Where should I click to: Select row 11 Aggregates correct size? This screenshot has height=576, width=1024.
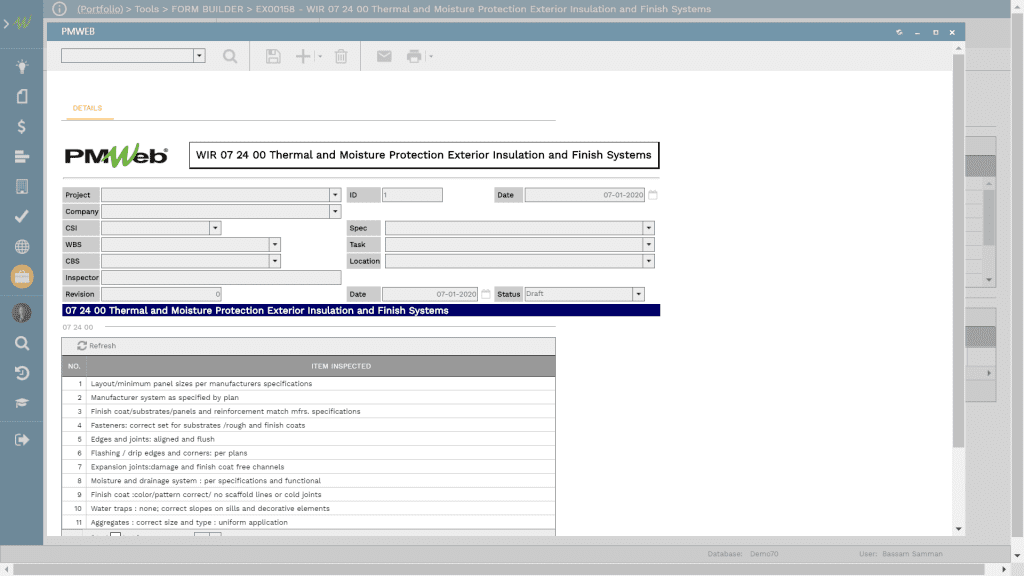[x=308, y=522]
